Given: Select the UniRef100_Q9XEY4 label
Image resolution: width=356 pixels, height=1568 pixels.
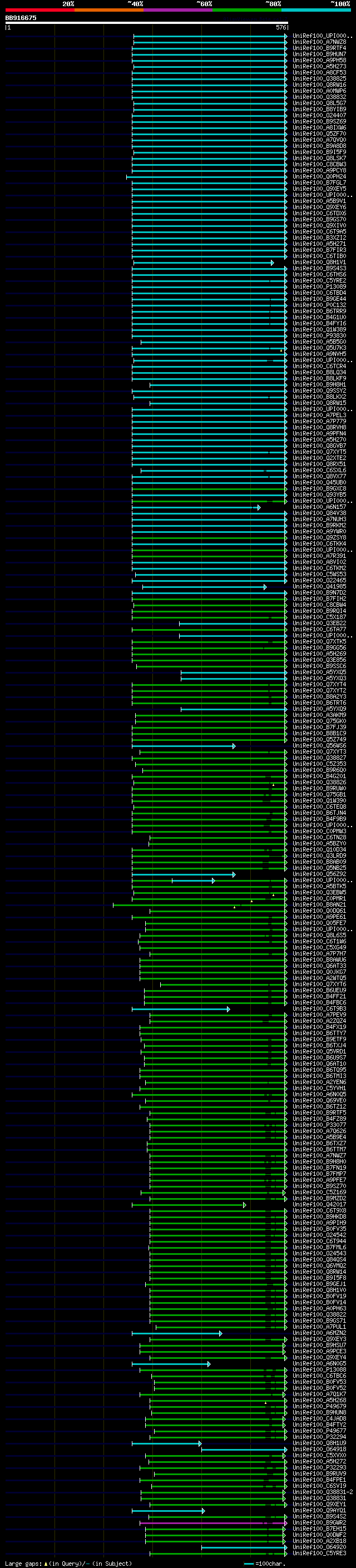Looking at the screenshot, I should (319, 1357).
